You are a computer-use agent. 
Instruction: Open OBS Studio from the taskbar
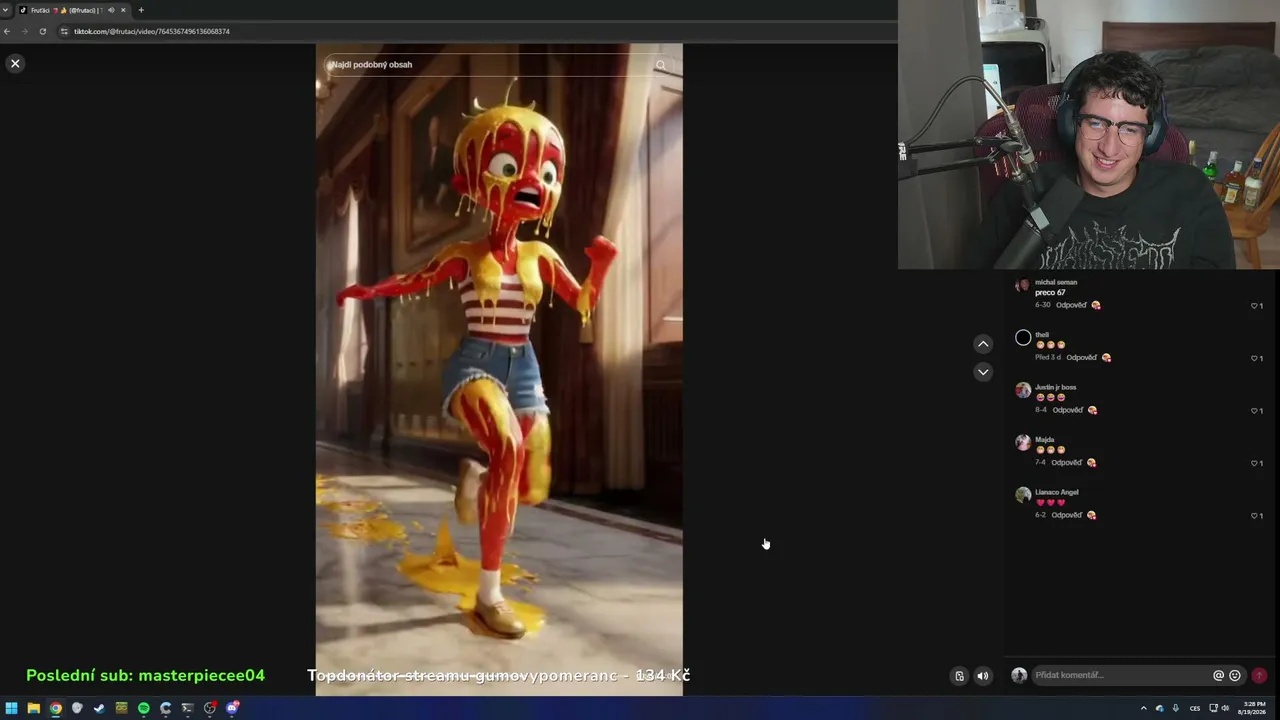(x=210, y=708)
